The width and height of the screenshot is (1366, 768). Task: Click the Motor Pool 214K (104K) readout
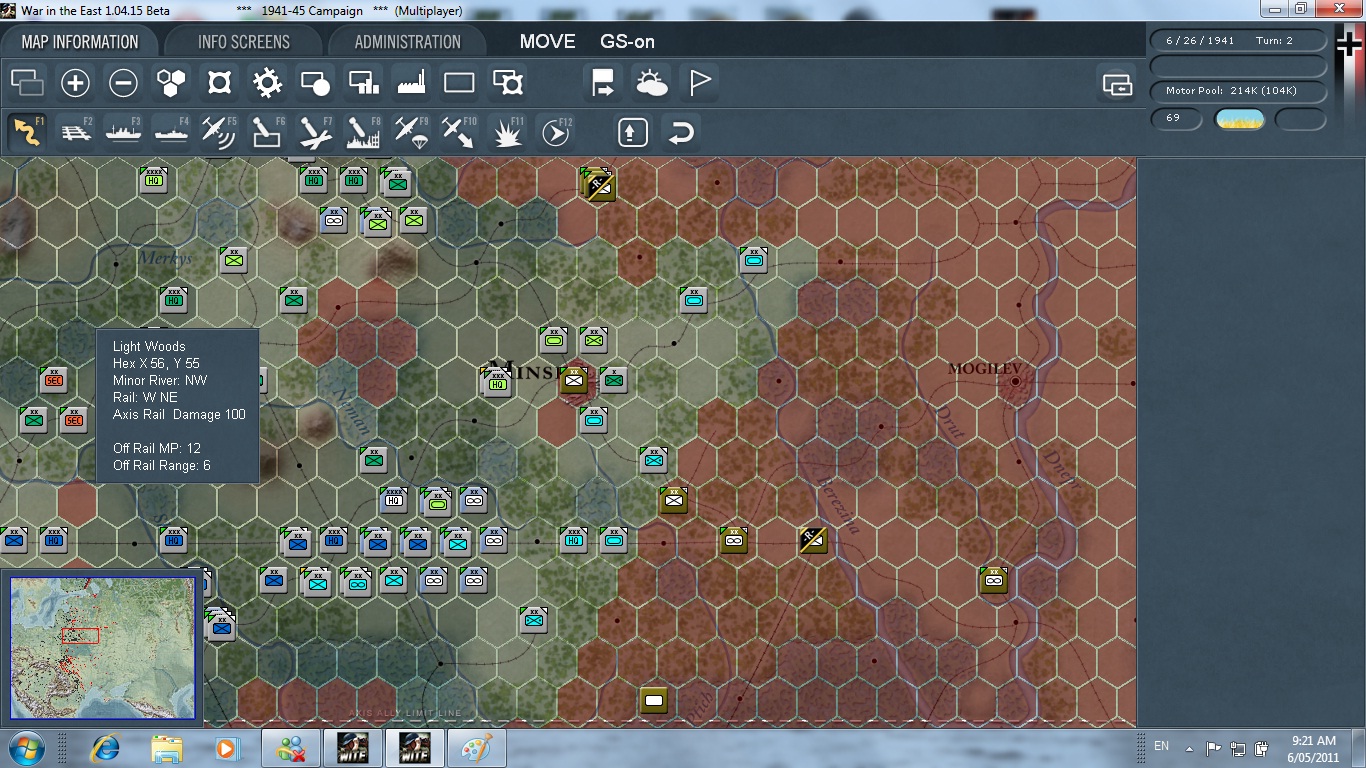tap(1238, 91)
